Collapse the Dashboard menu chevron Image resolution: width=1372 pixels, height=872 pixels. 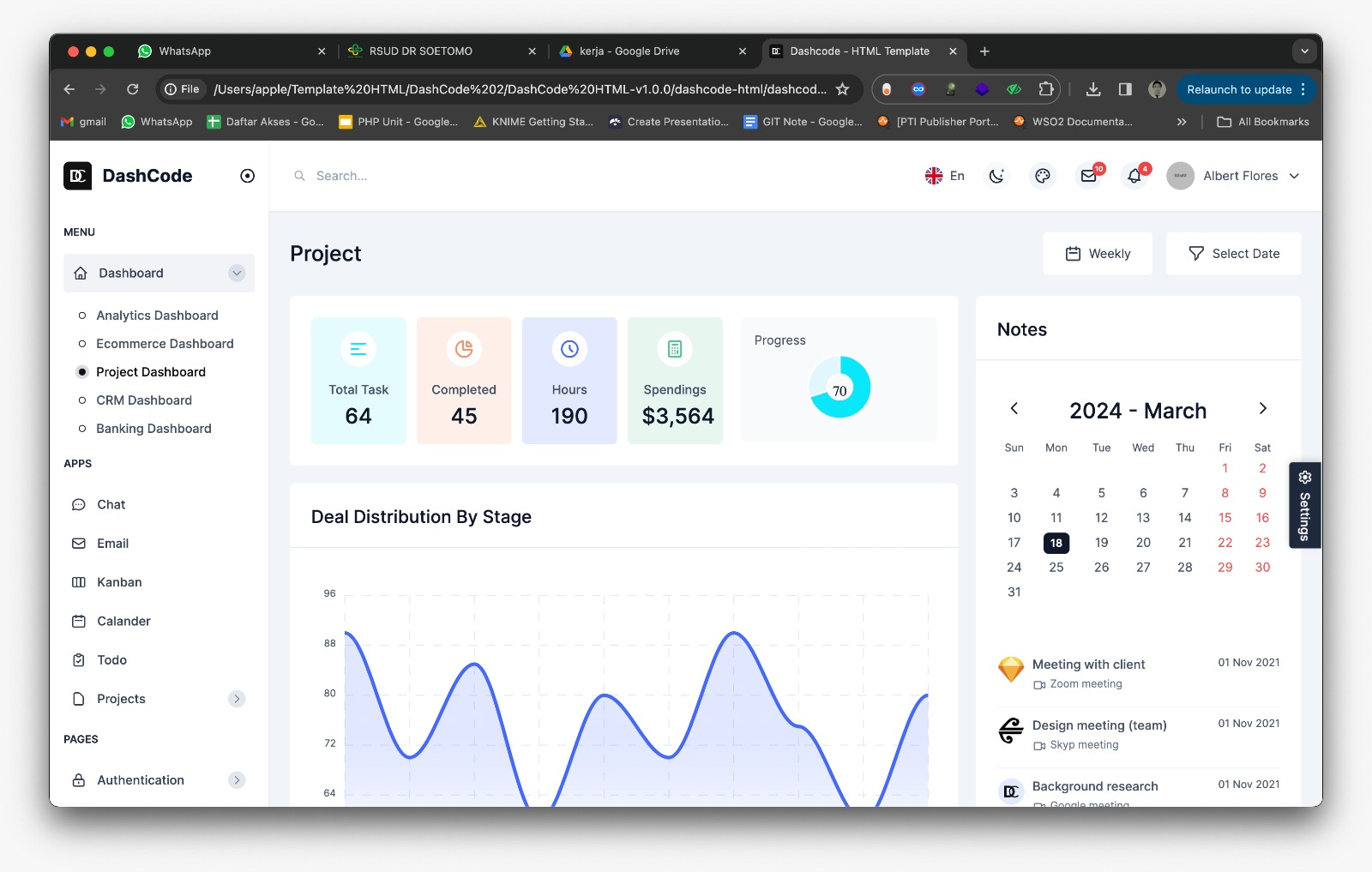(237, 274)
